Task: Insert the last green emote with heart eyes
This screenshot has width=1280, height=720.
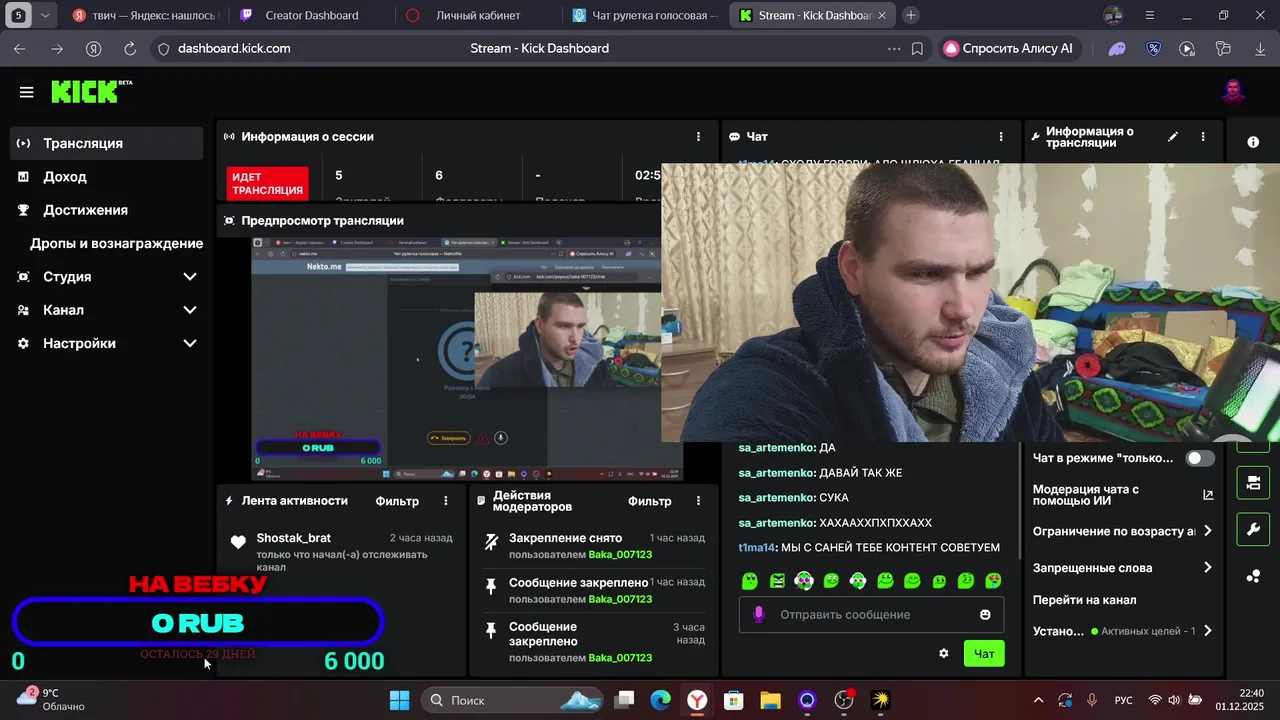Action: [x=993, y=580]
